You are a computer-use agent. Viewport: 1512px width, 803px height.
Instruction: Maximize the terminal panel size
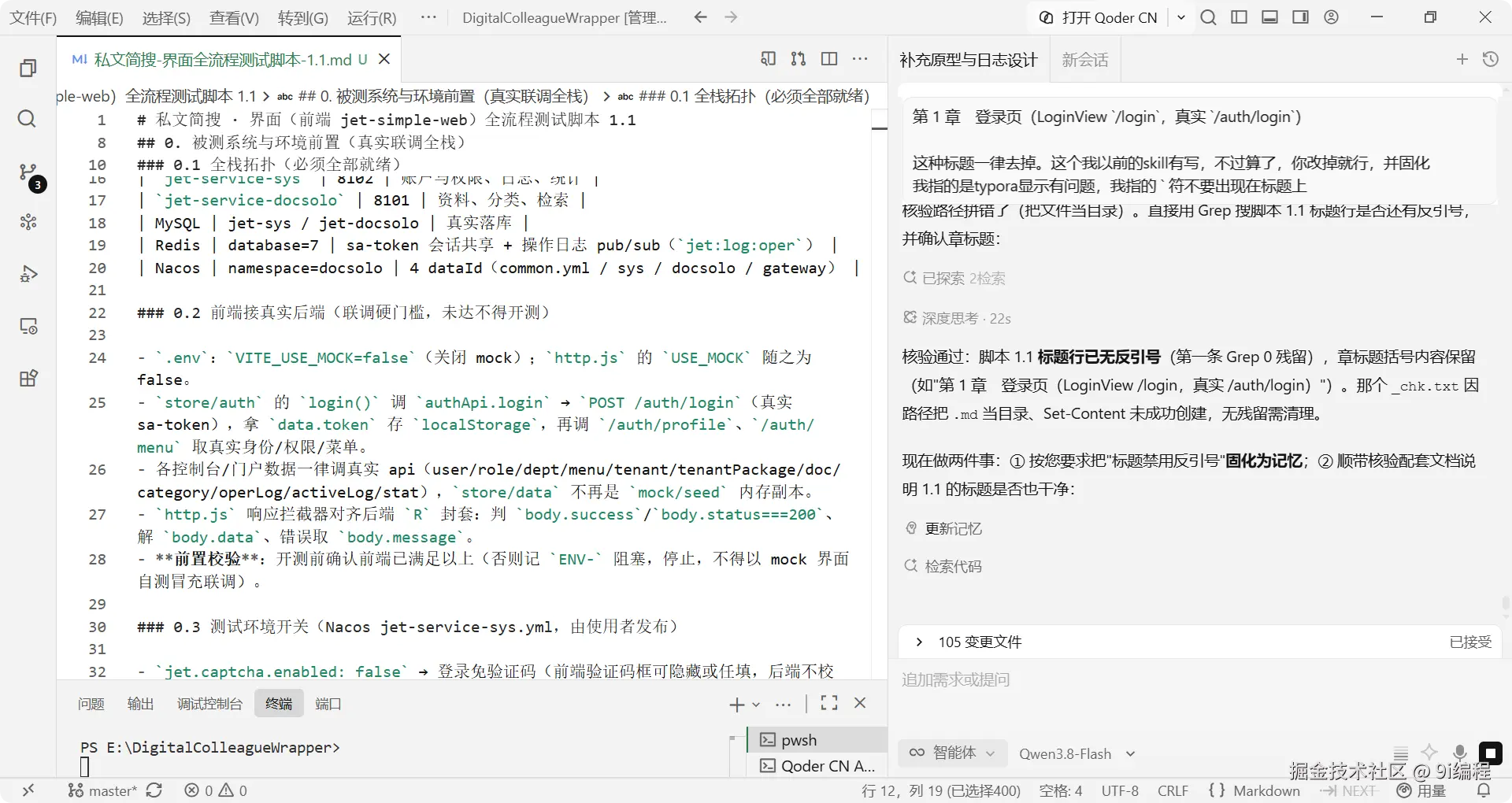829,703
